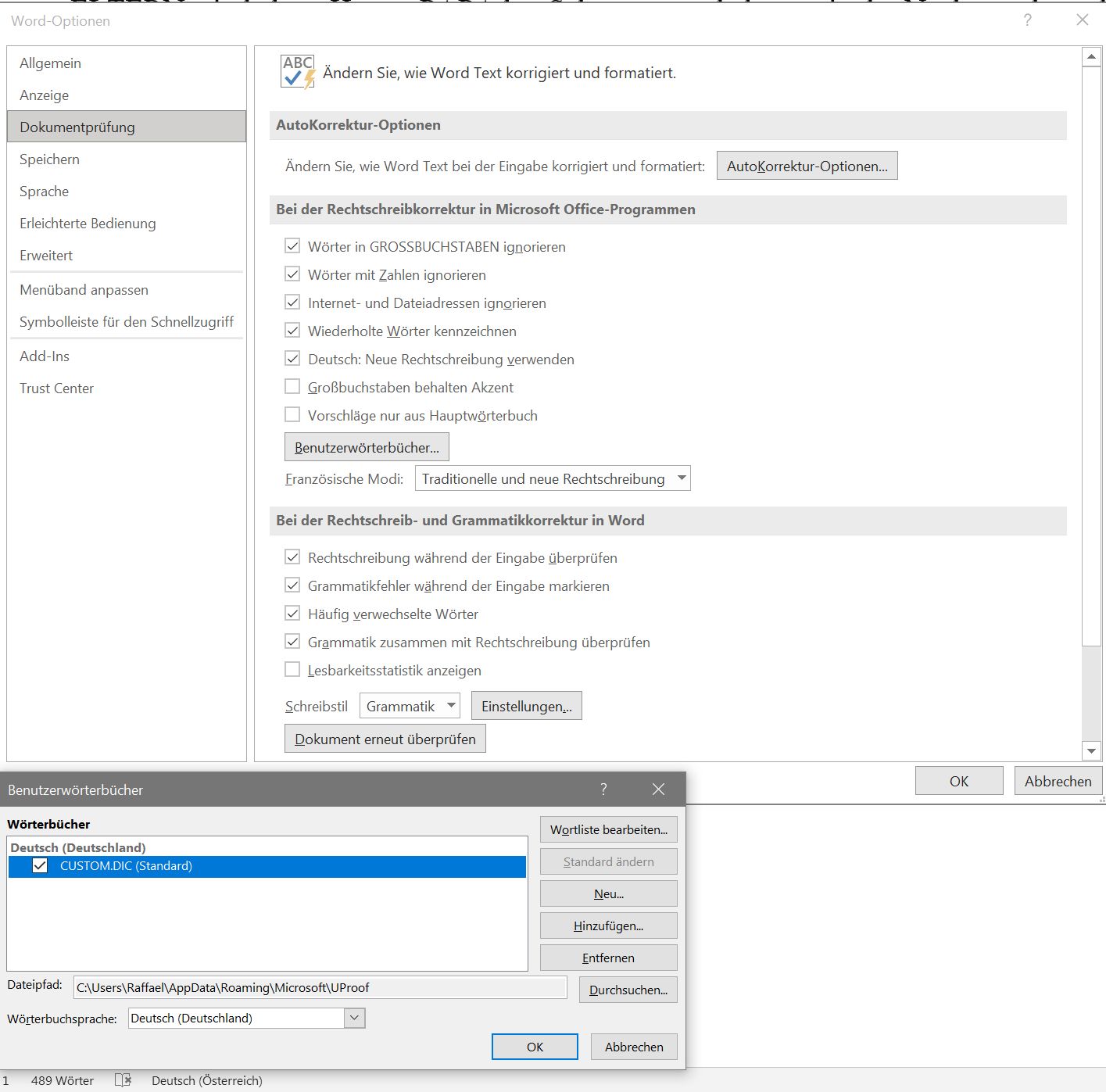Disable Deutsch: Neue Rechtschreibung verwenden
This screenshot has width=1106, height=1092.
pyautogui.click(x=292, y=359)
